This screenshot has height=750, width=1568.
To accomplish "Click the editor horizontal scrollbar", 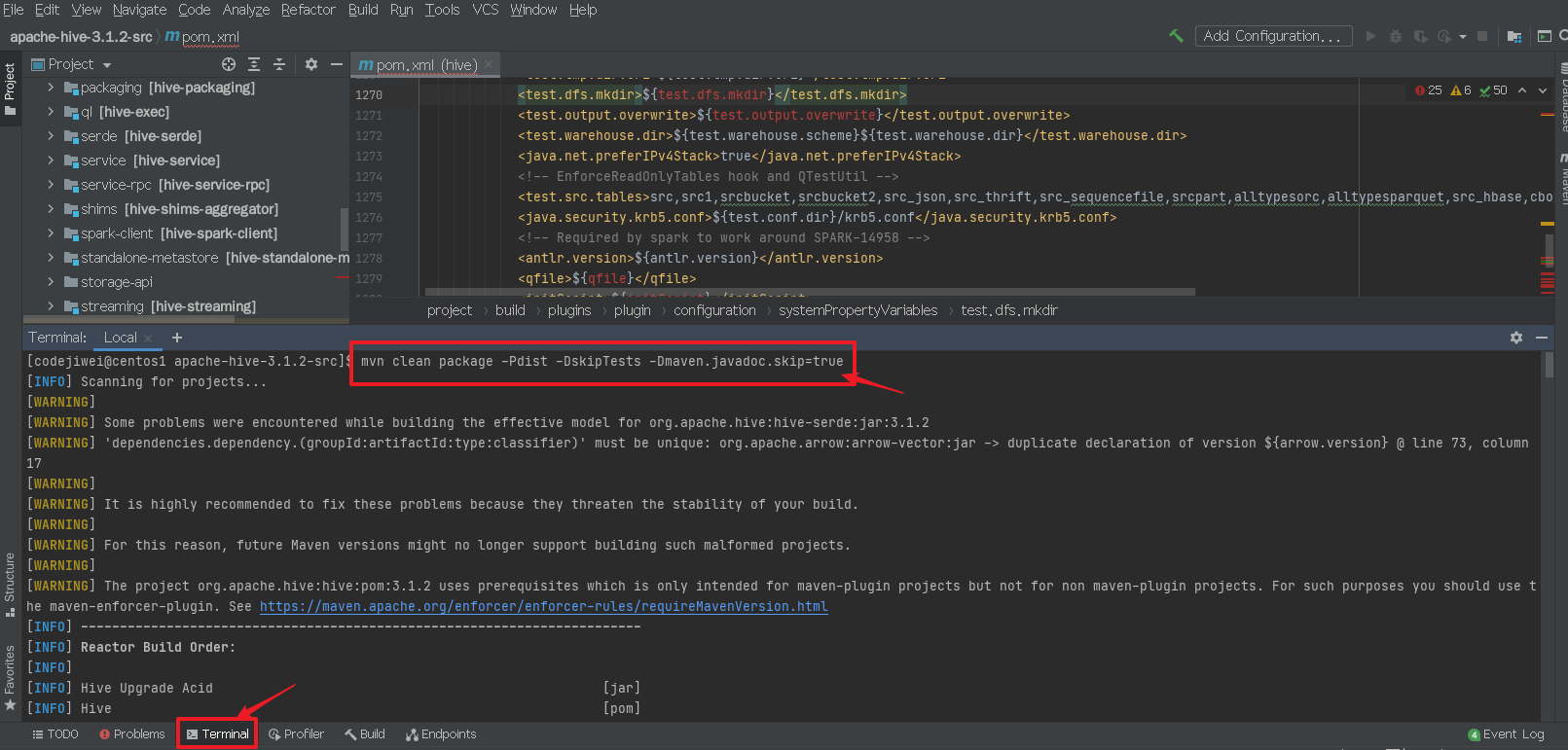I will click(x=810, y=292).
